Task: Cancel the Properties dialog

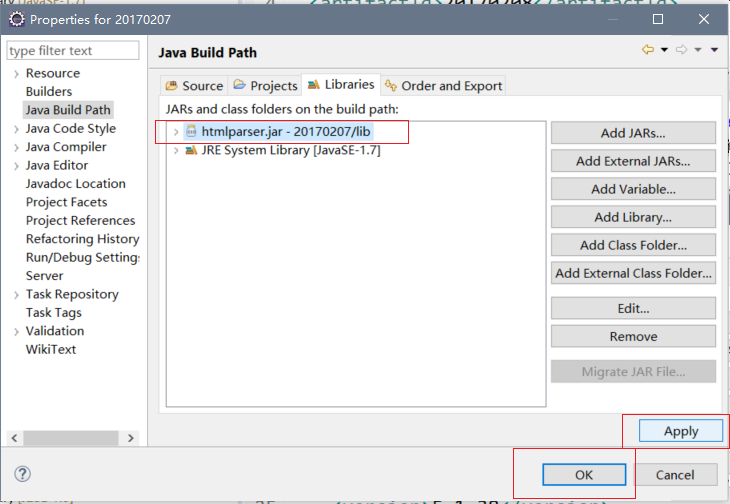Action: click(675, 475)
